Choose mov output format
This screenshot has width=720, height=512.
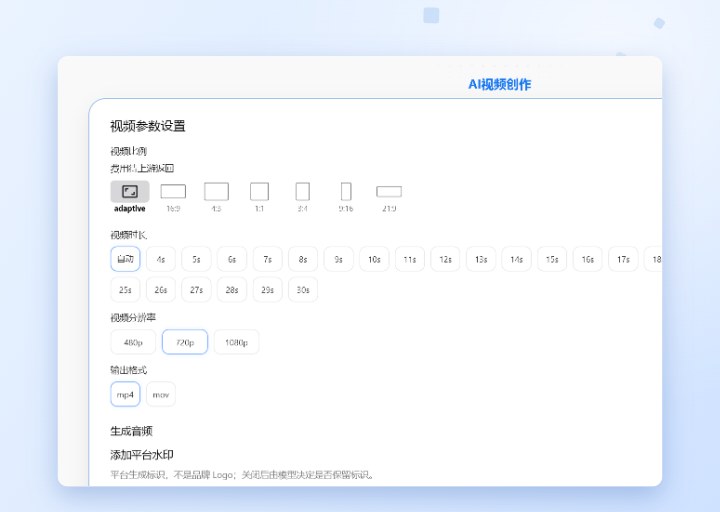161,394
